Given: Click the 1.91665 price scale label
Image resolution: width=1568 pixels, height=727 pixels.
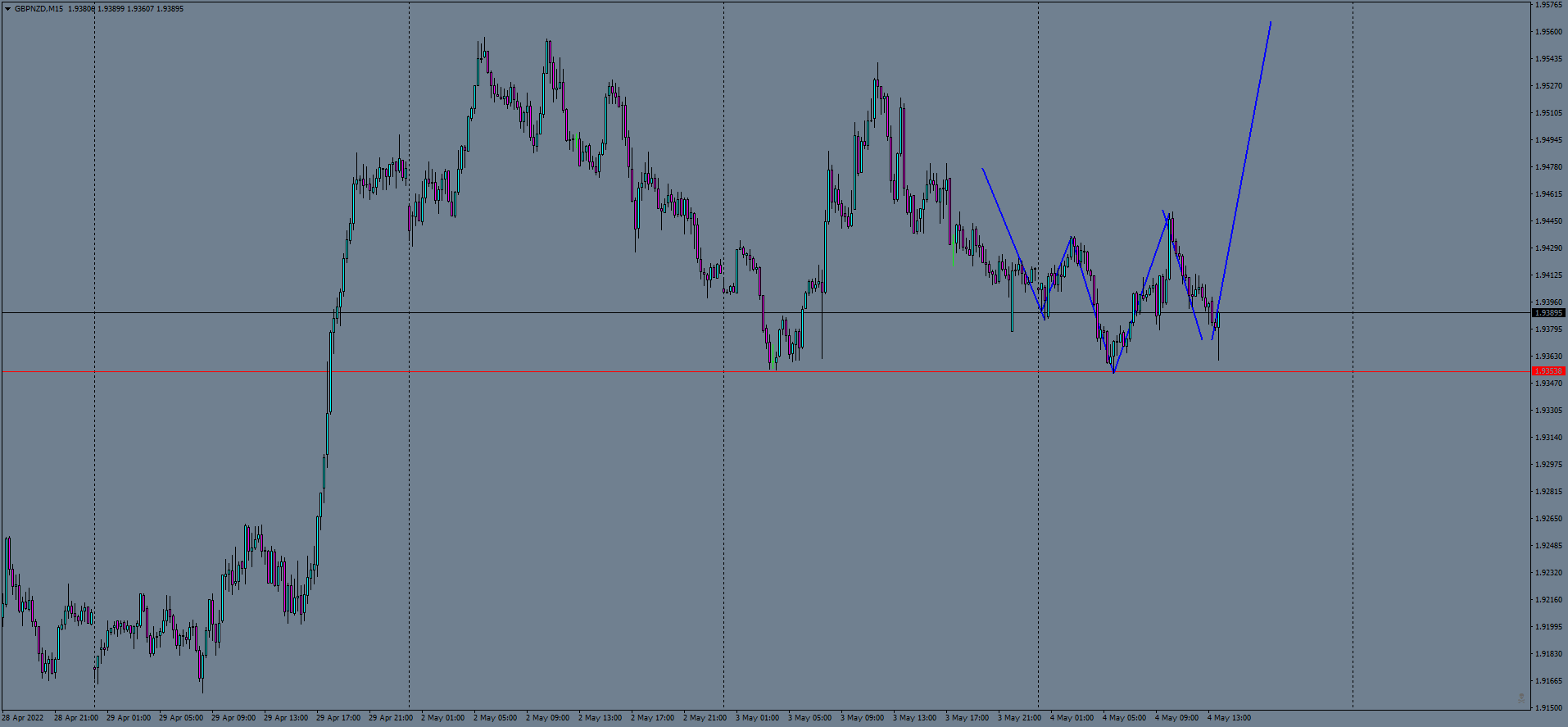Looking at the screenshot, I should (1548, 681).
